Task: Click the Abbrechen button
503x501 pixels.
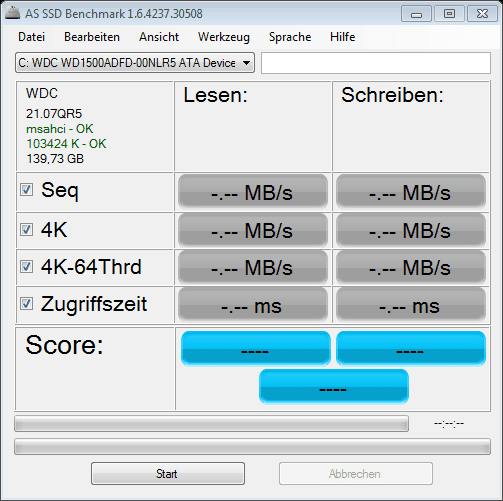Action: point(356,473)
